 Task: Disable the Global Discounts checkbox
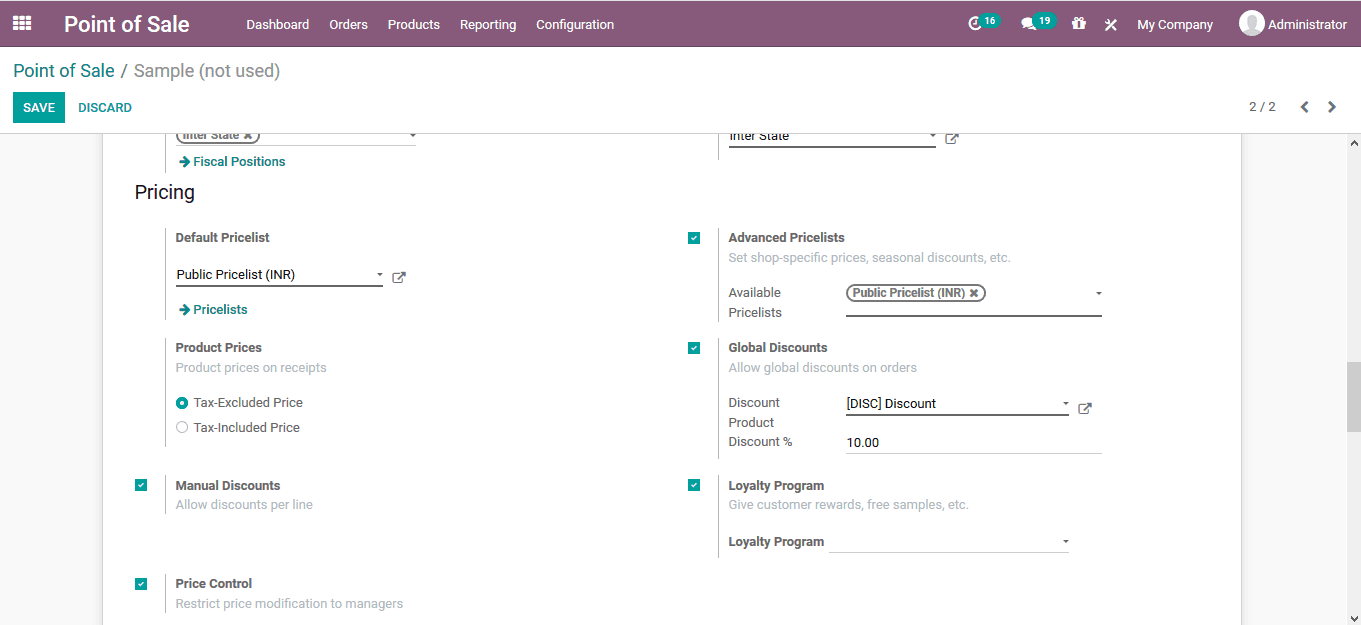(x=694, y=347)
